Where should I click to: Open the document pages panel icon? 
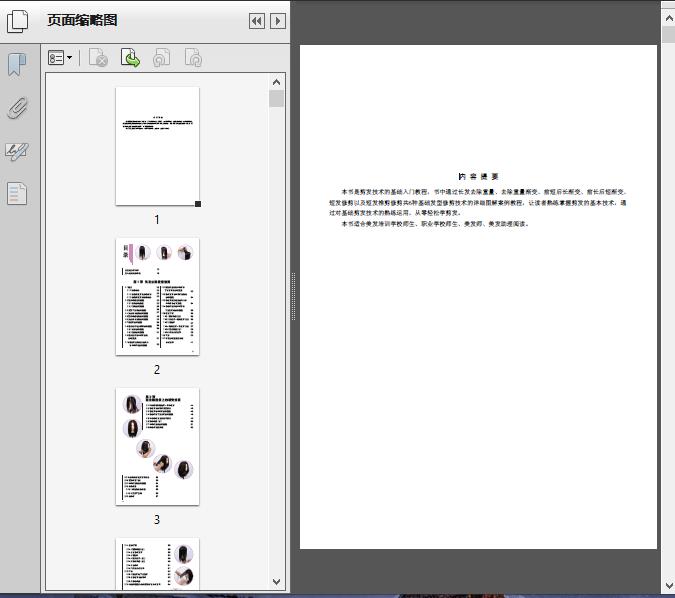point(17,193)
